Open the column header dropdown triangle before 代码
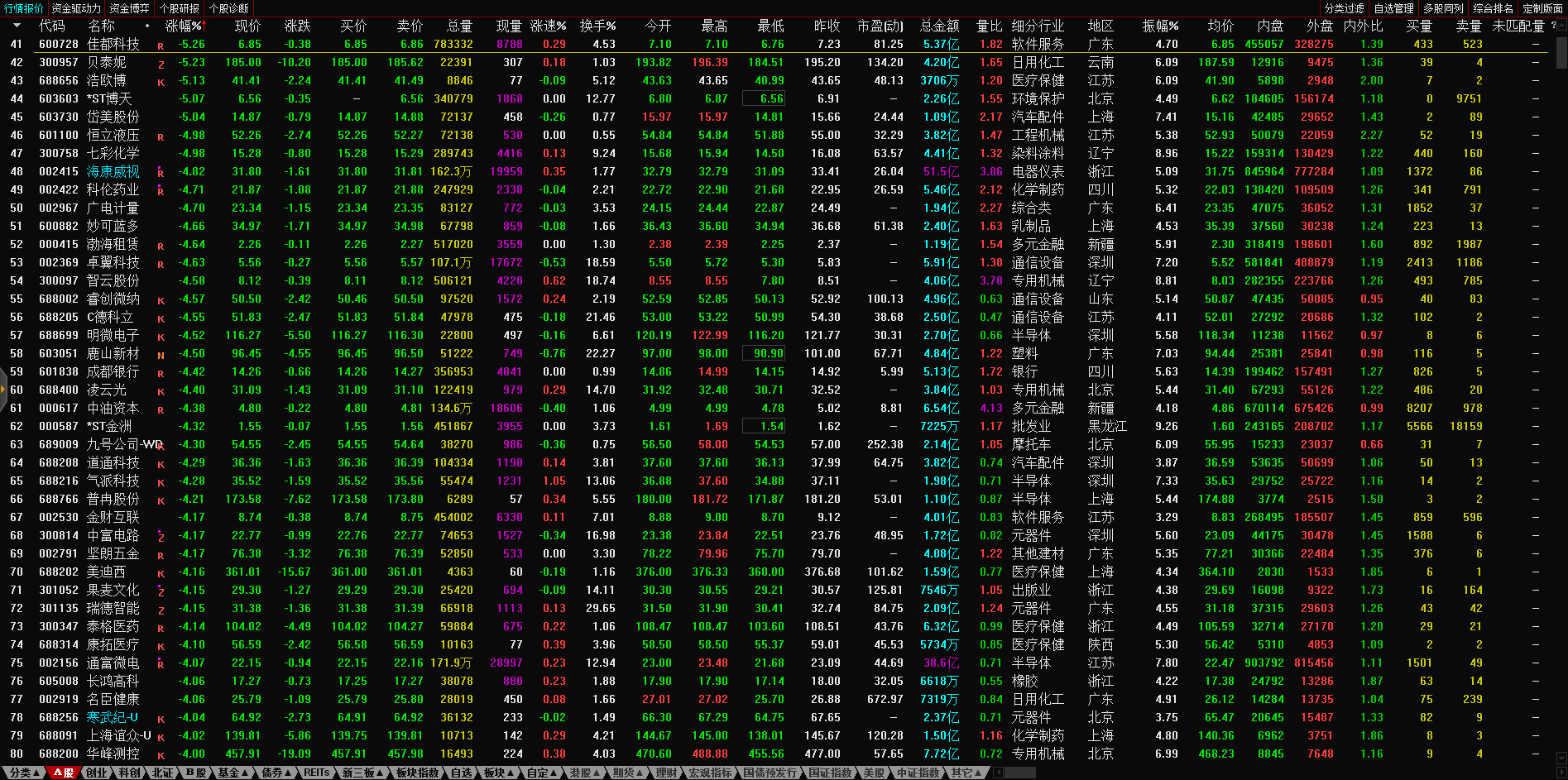Viewport: 1568px width, 780px height. 17,26
